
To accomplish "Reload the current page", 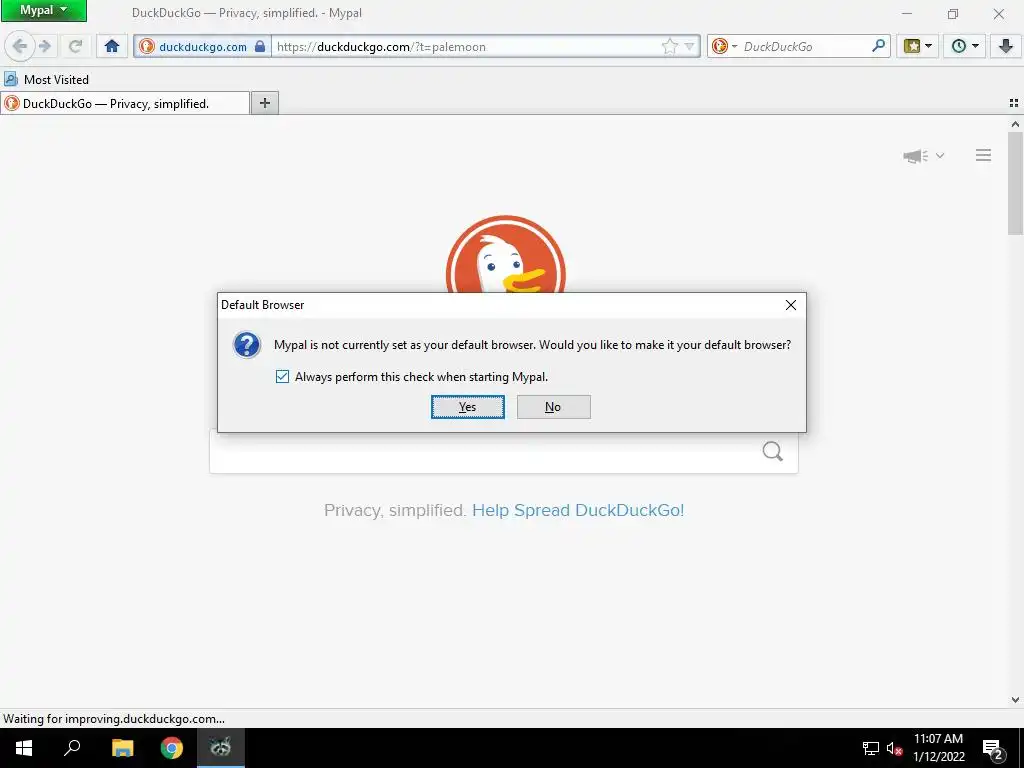I will click(x=75, y=46).
